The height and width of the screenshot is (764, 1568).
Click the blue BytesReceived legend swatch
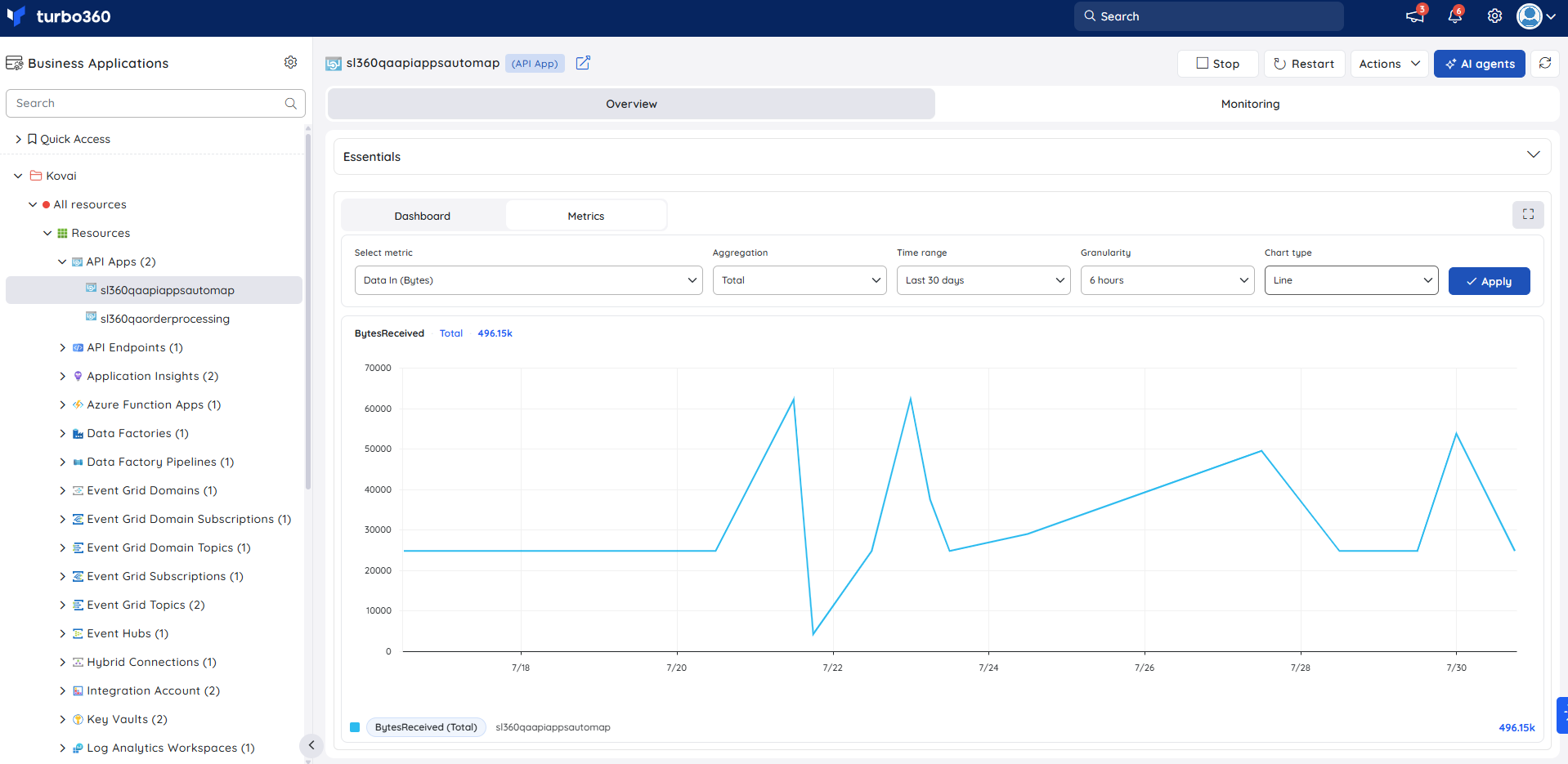[355, 727]
